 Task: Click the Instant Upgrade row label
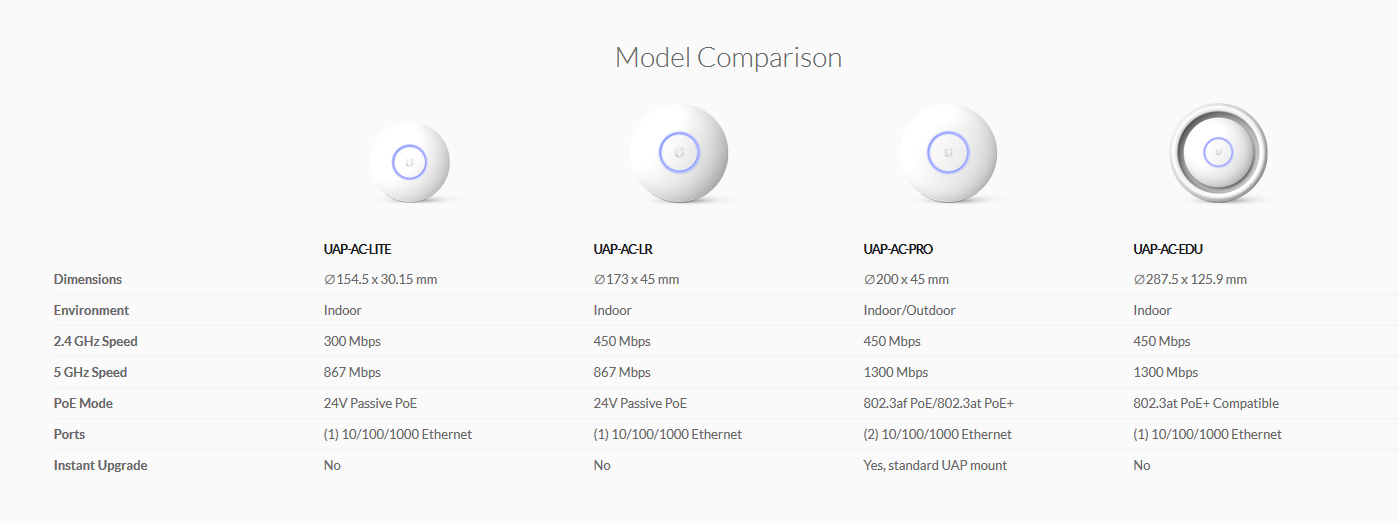[x=101, y=466]
